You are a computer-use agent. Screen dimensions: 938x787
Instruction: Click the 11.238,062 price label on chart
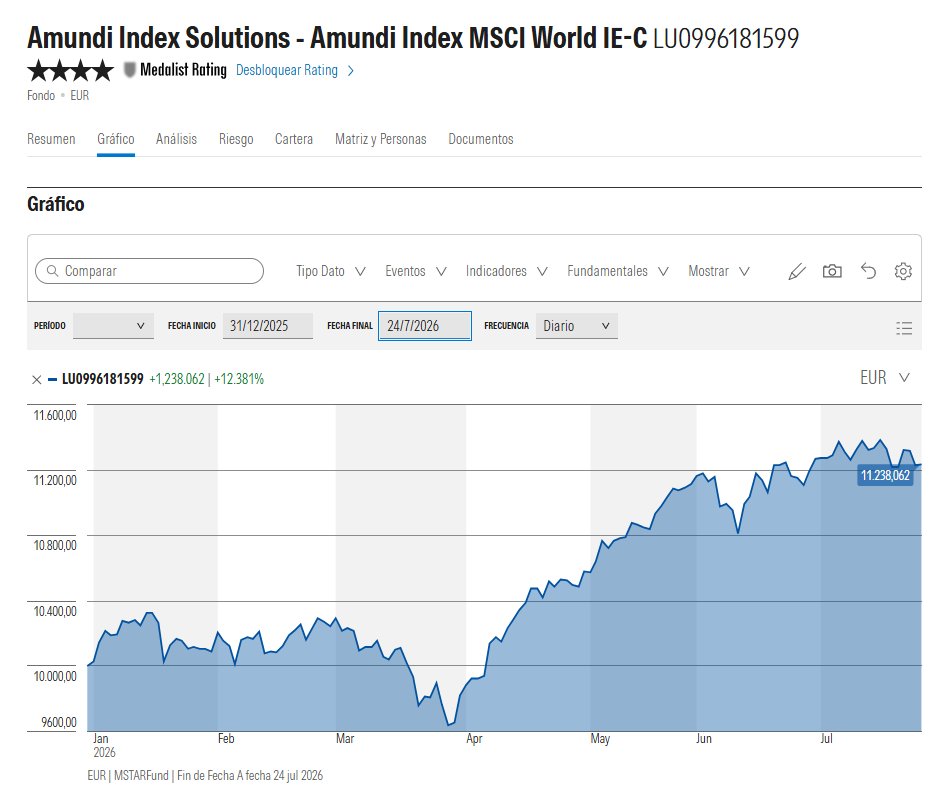[885, 475]
